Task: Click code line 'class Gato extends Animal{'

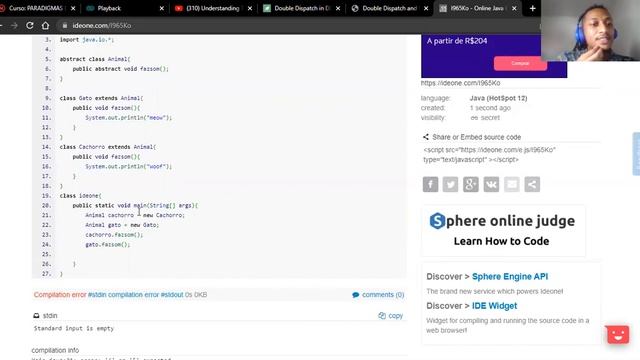Action: click(x=101, y=98)
